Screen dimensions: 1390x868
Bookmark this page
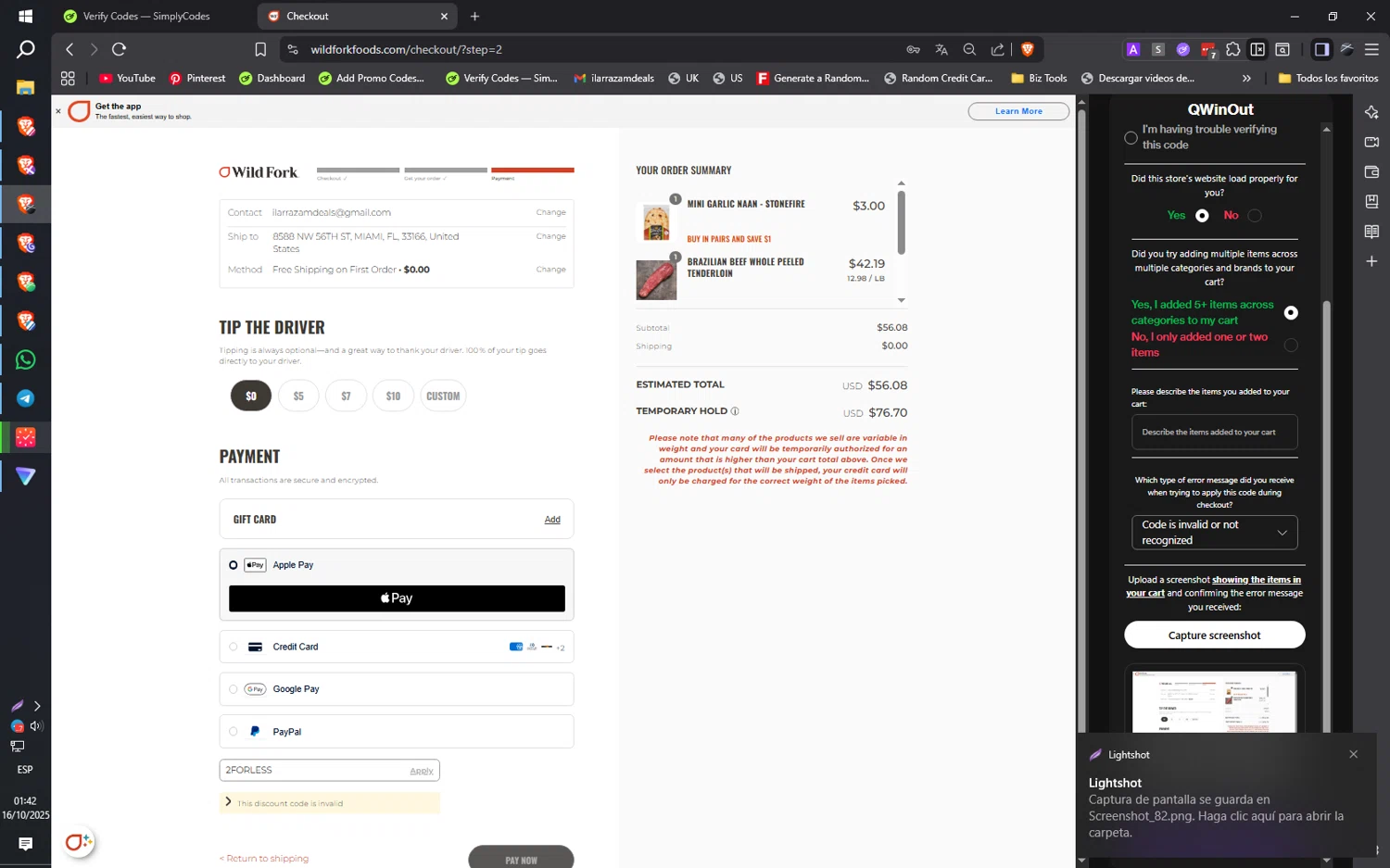tap(260, 50)
